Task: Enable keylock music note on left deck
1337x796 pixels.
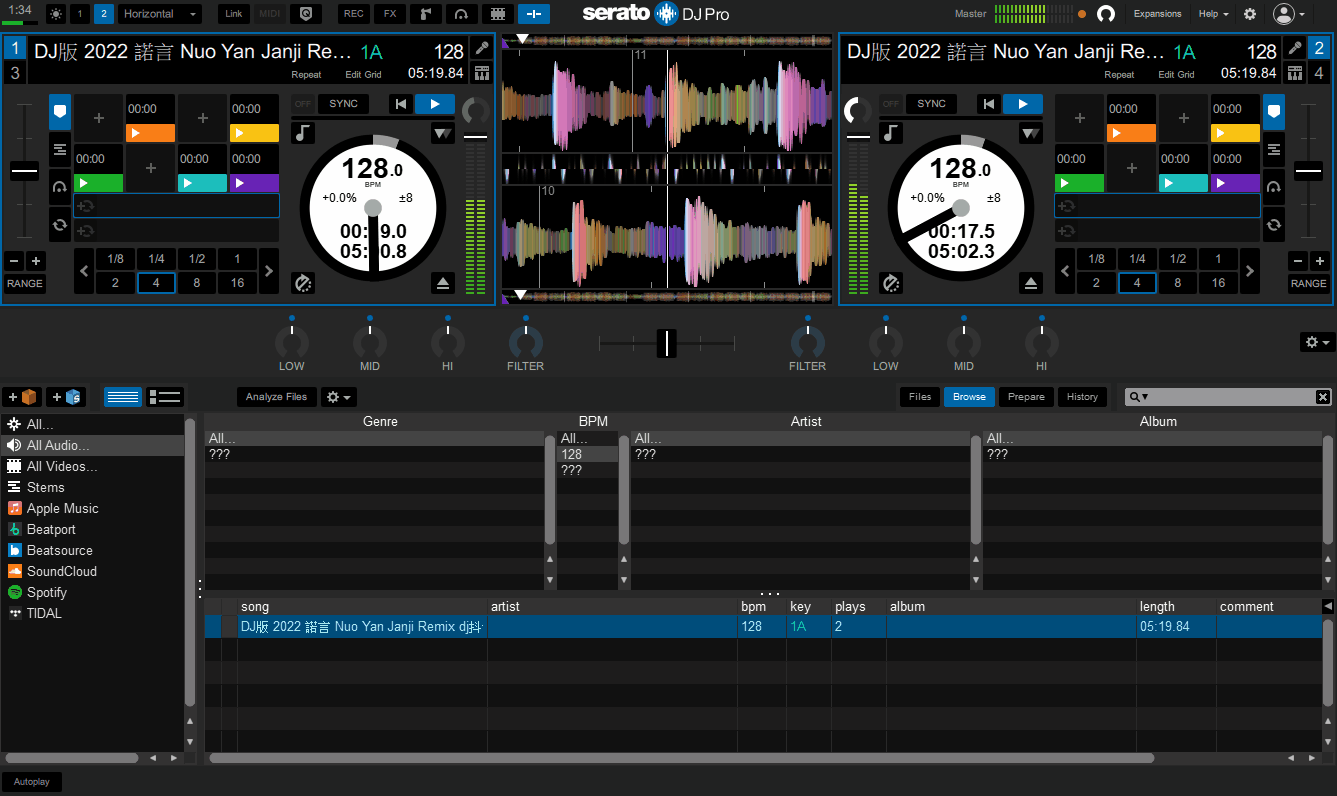Action: pos(302,133)
